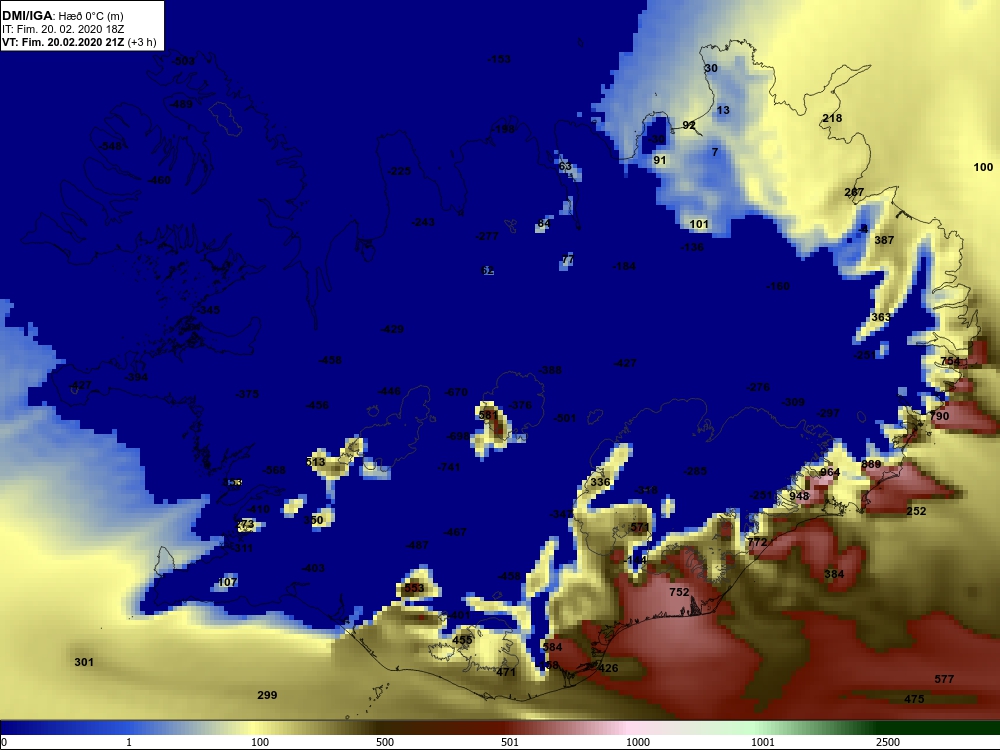Click the map value 101

699,224
